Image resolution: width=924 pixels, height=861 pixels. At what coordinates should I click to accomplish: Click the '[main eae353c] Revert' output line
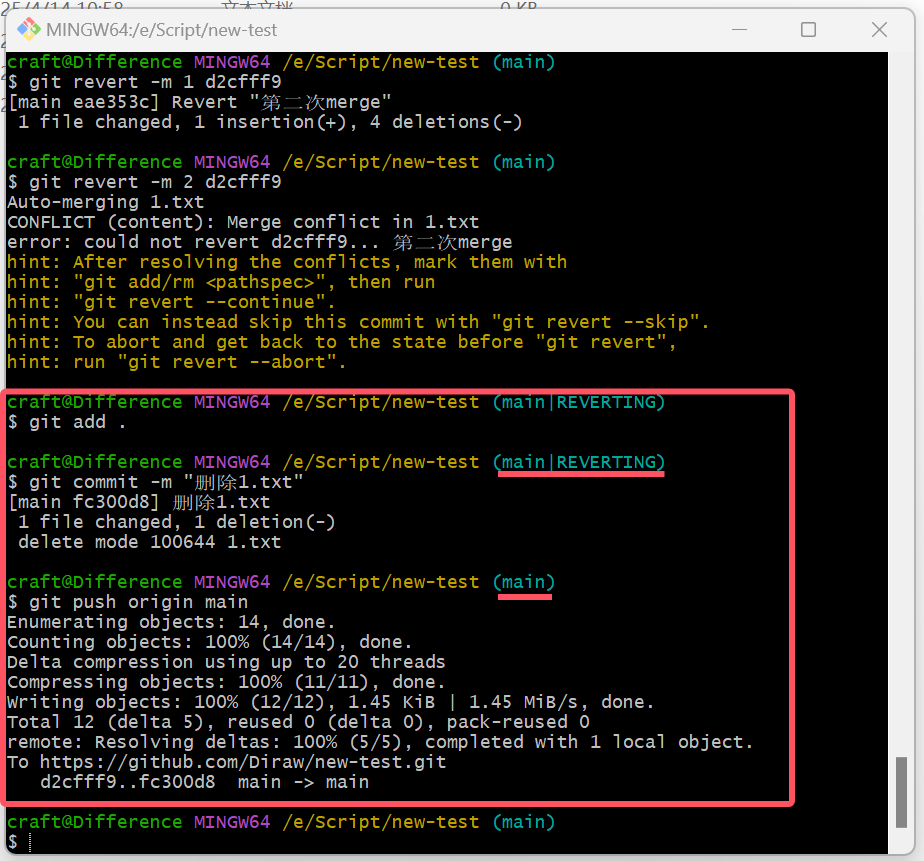tap(200, 102)
